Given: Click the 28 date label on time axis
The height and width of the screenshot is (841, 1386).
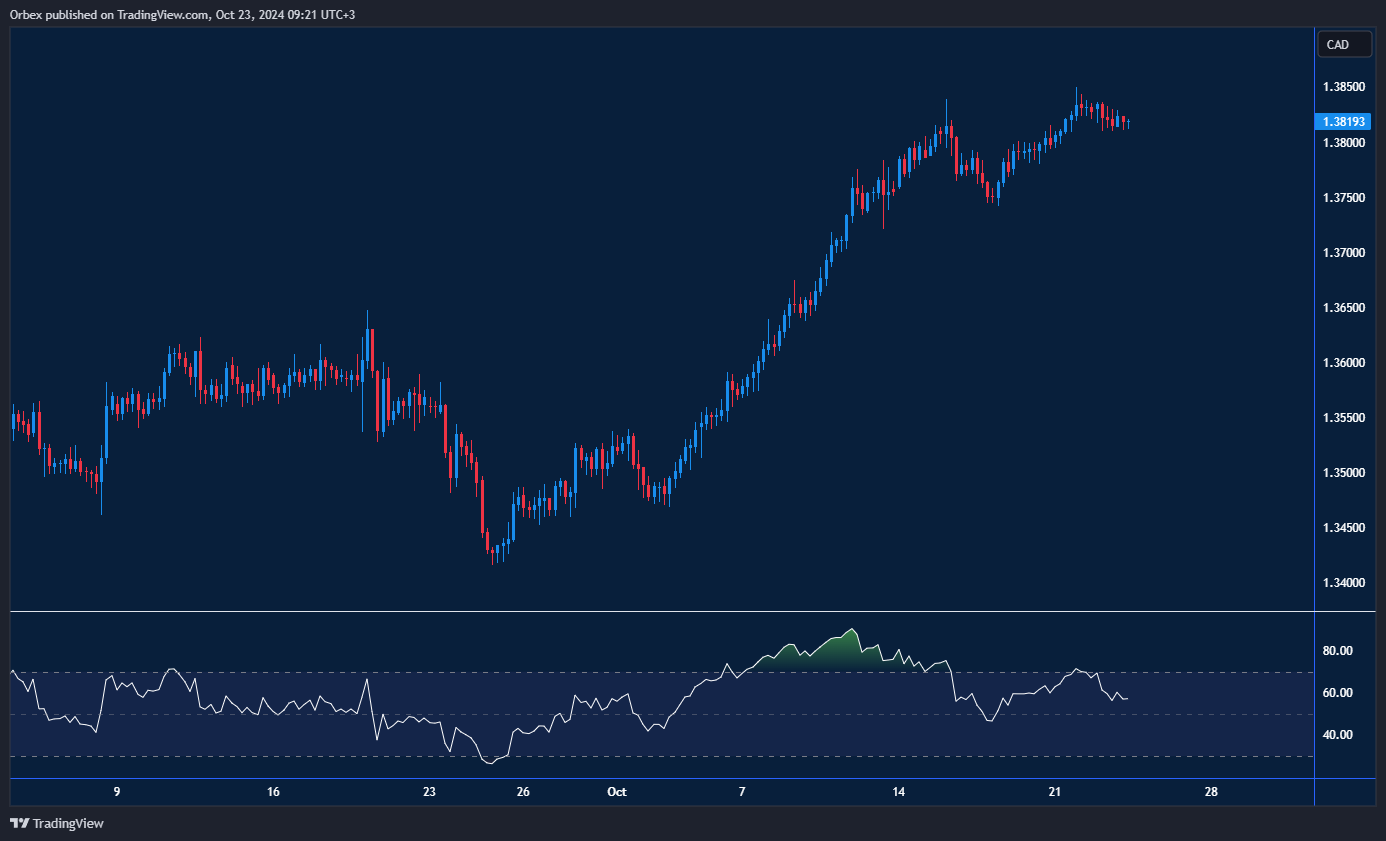Looking at the screenshot, I should click(1211, 792).
